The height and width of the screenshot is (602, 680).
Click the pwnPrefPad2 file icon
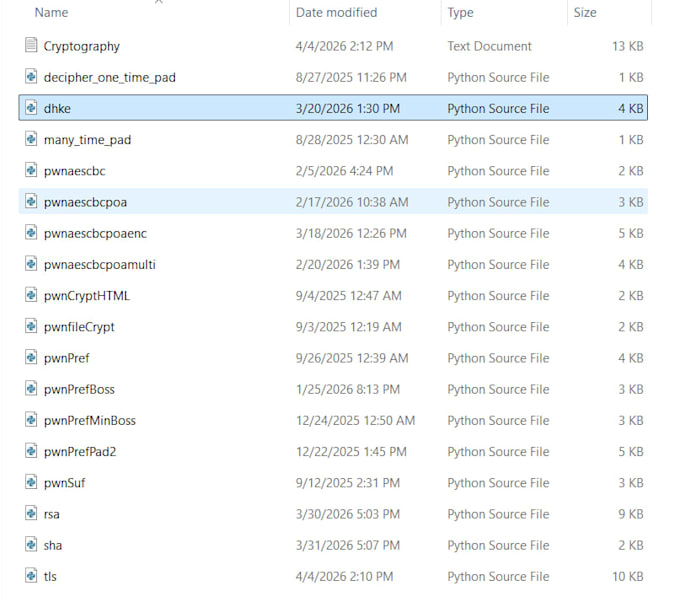[31, 451]
